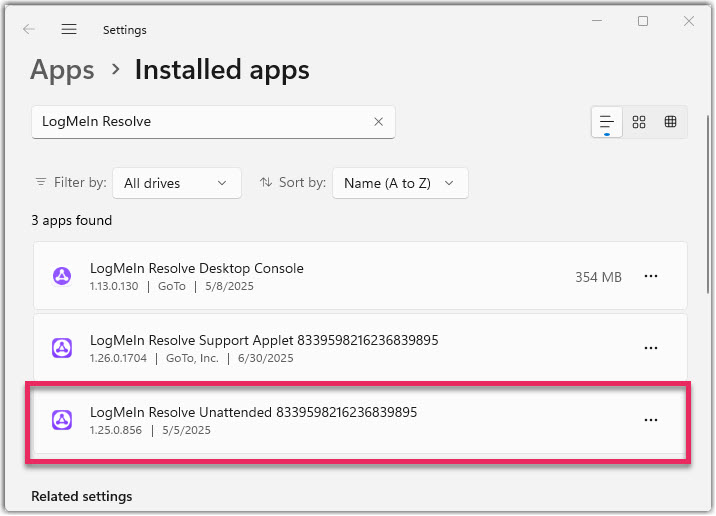Click the LogMeIn Resolve Desktop Console icon
The width and height of the screenshot is (716, 516).
click(62, 276)
